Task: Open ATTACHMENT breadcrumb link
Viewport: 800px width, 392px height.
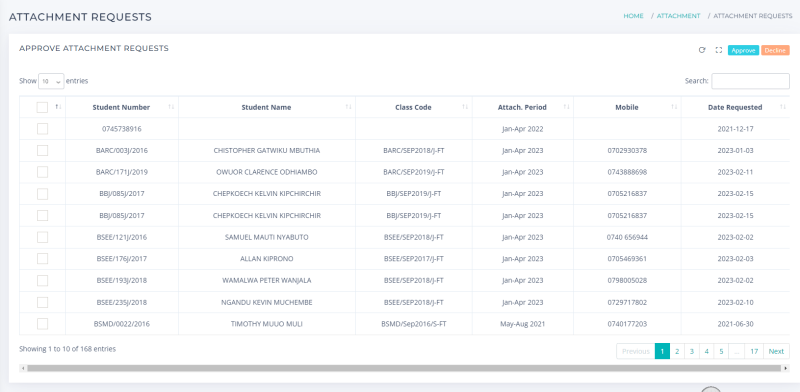Action: 679,16
